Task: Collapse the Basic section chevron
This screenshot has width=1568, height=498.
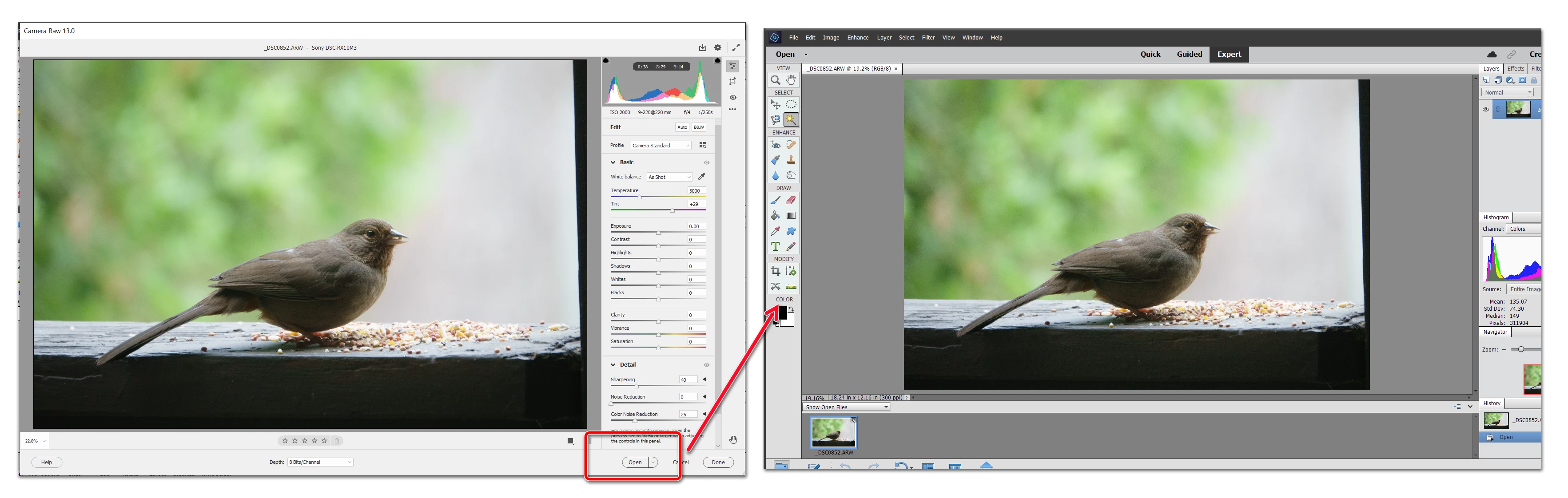Action: click(613, 162)
